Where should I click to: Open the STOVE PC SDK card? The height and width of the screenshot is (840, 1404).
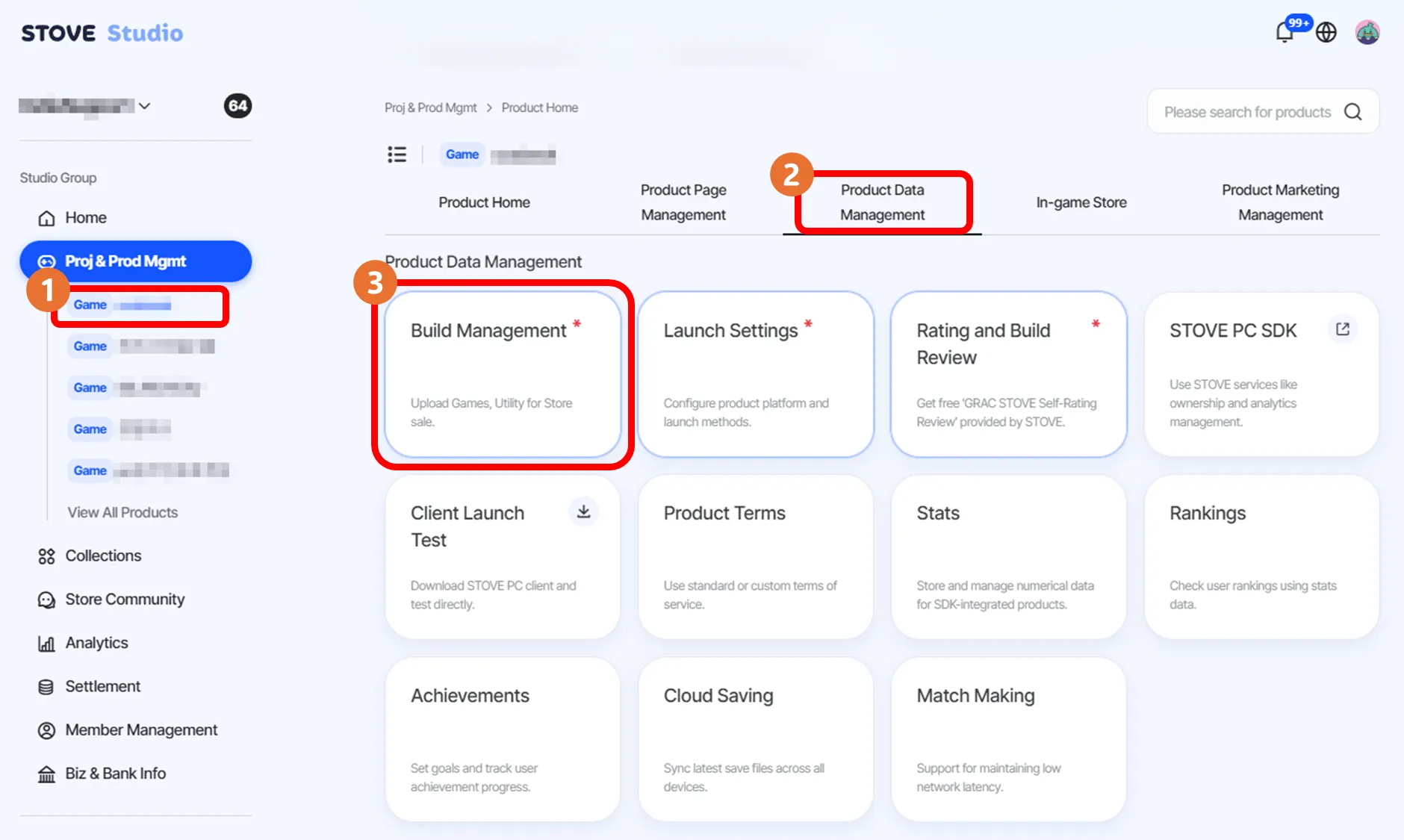click(1261, 374)
